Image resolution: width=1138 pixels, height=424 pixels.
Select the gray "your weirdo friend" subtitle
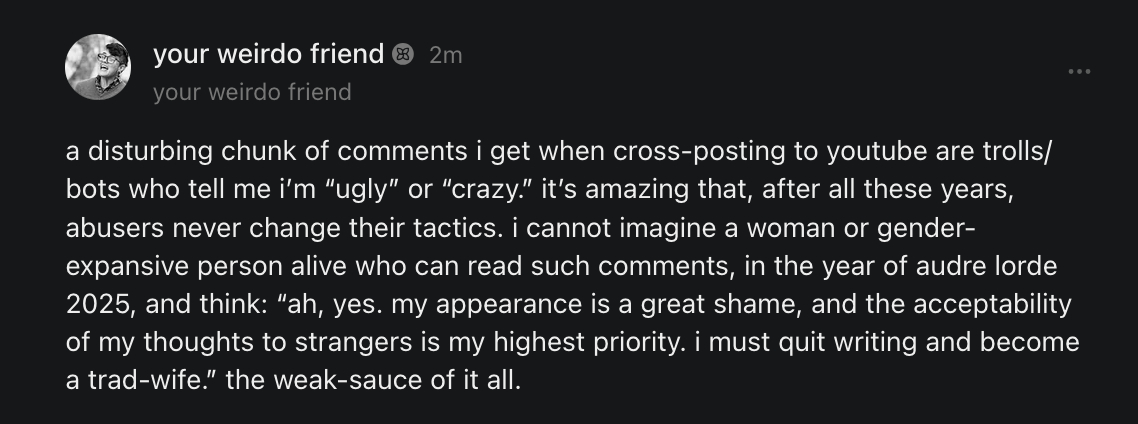[x=252, y=92]
